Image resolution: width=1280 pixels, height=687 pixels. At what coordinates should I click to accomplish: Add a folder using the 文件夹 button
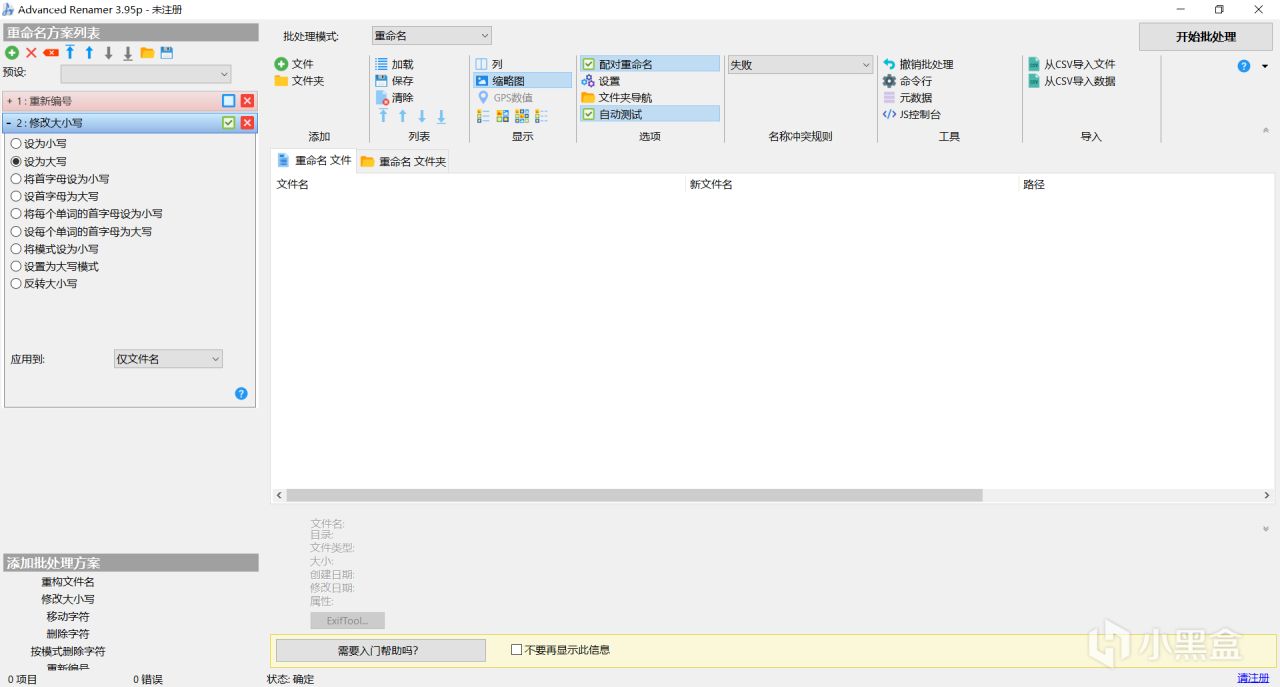(299, 81)
